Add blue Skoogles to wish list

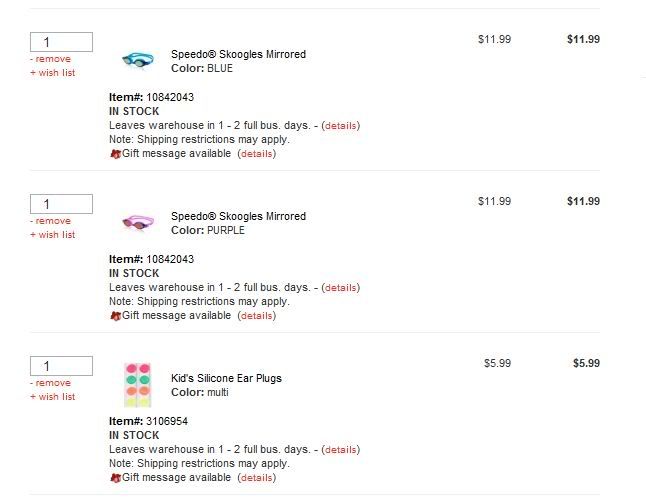pos(53,73)
